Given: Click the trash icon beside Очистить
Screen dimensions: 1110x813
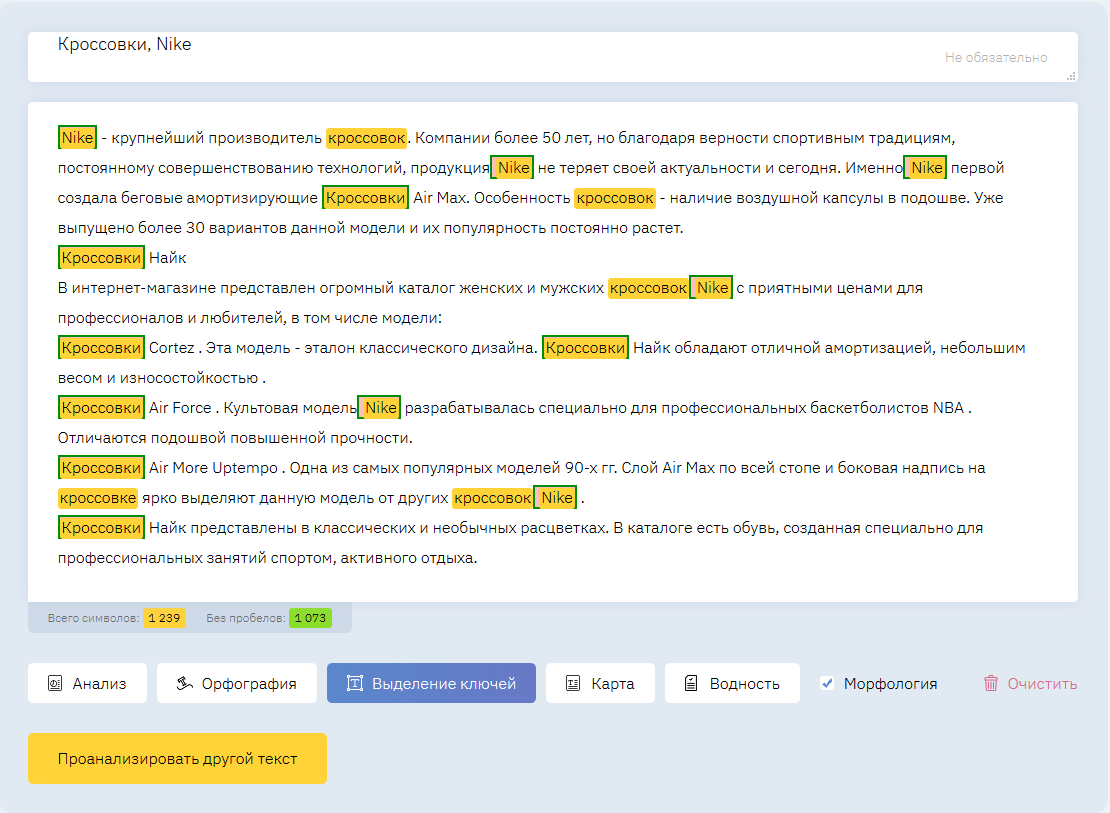Looking at the screenshot, I should tap(991, 684).
